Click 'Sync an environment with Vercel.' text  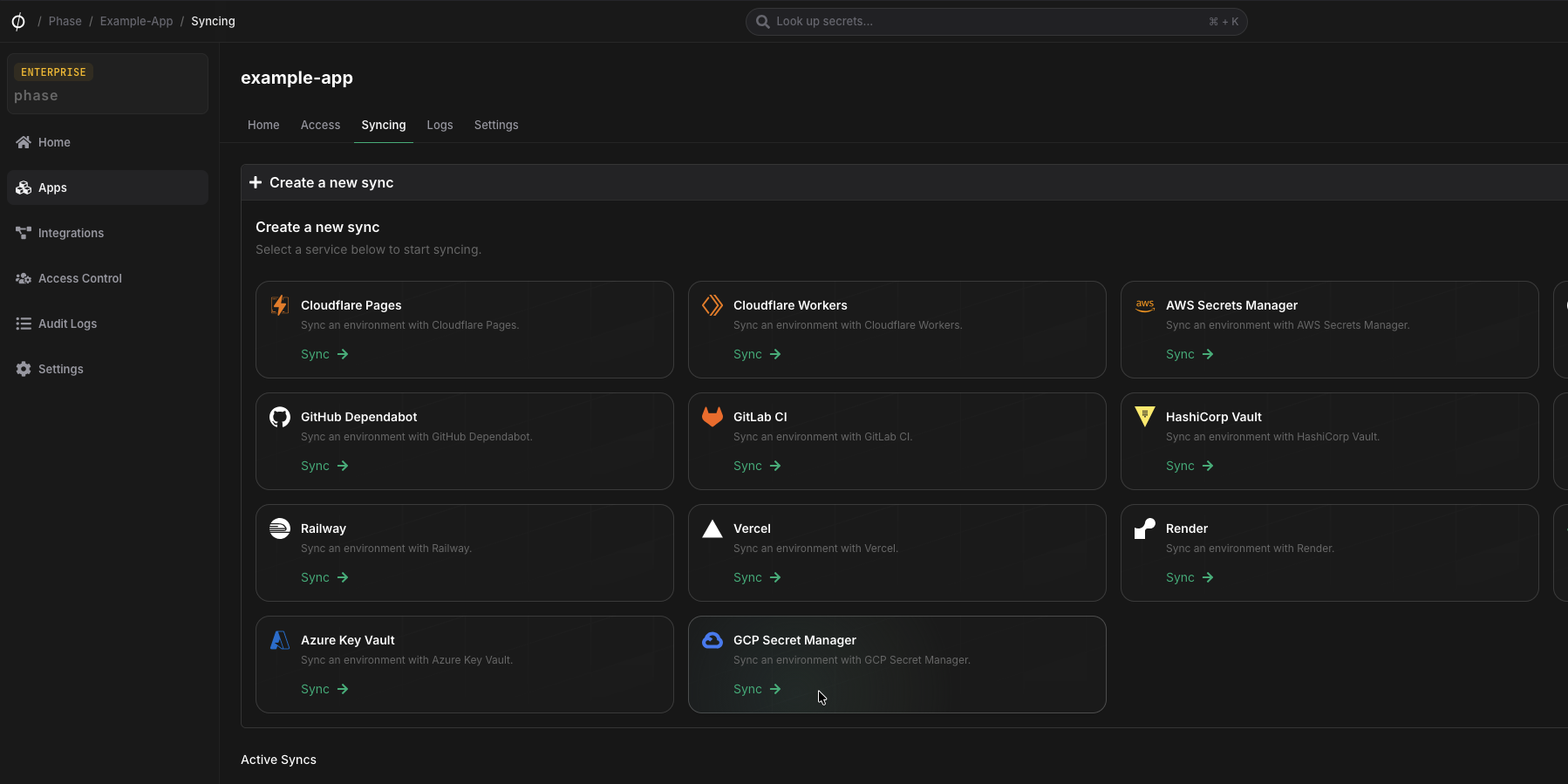[x=815, y=549]
